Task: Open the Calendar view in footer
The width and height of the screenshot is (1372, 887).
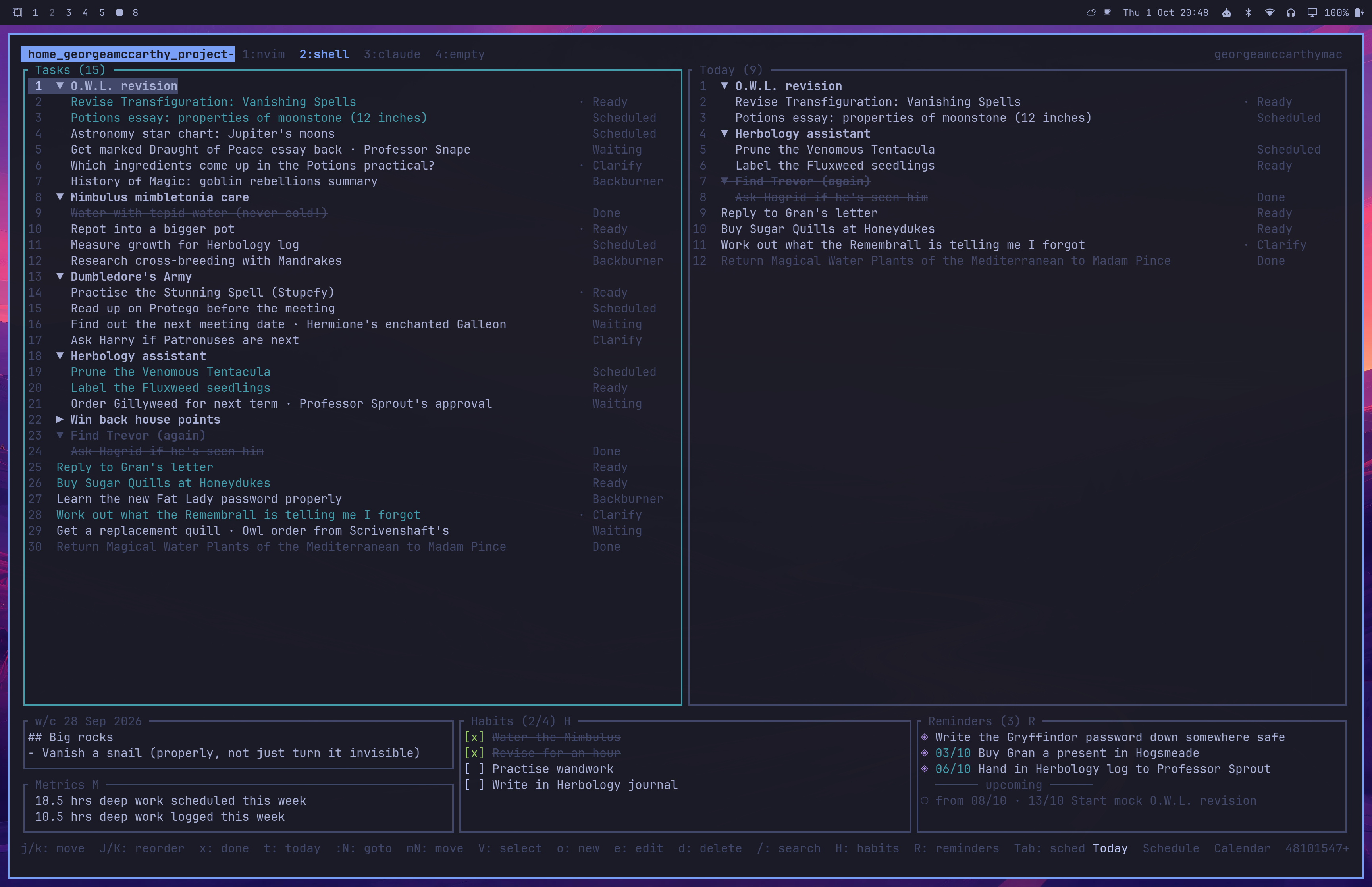Action: 1242,848
